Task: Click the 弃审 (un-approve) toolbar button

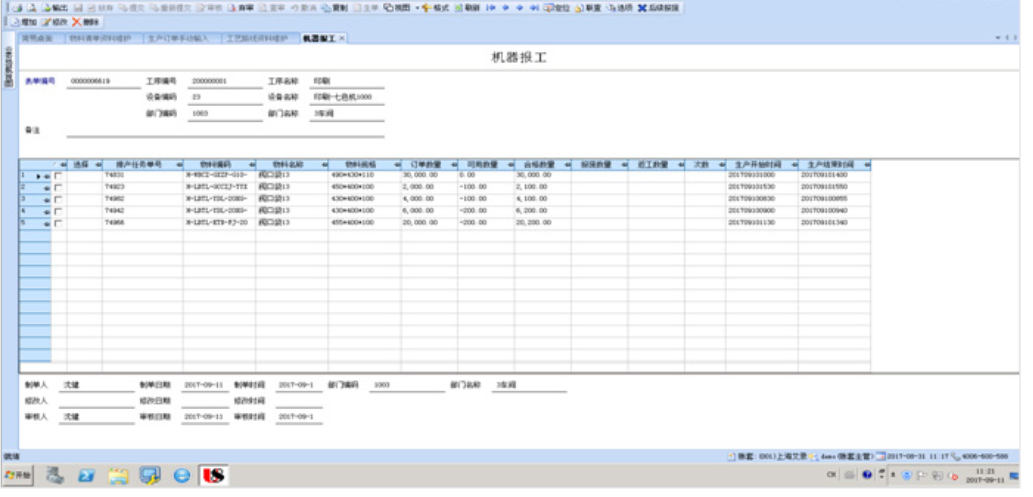Action: [x=241, y=8]
